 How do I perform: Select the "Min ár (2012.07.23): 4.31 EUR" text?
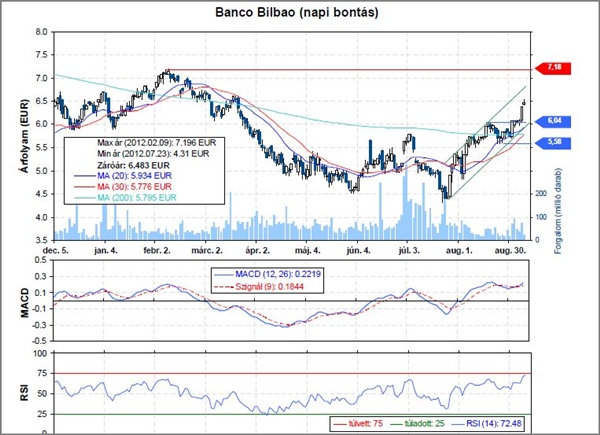(153, 154)
